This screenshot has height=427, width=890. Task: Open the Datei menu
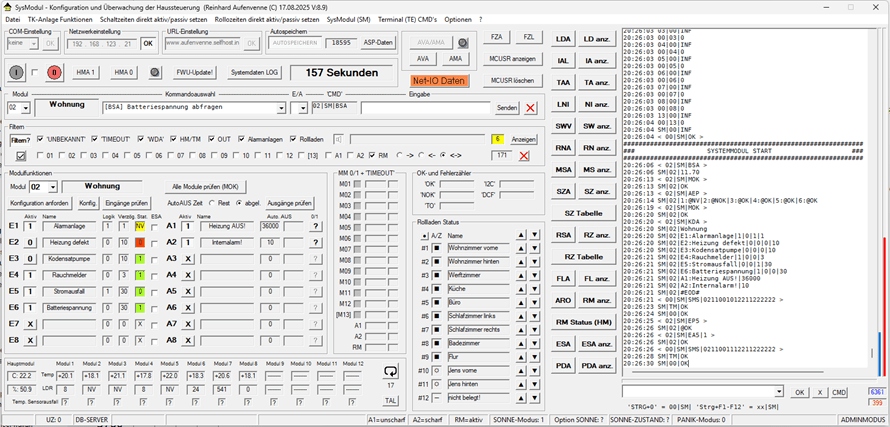click(x=14, y=19)
